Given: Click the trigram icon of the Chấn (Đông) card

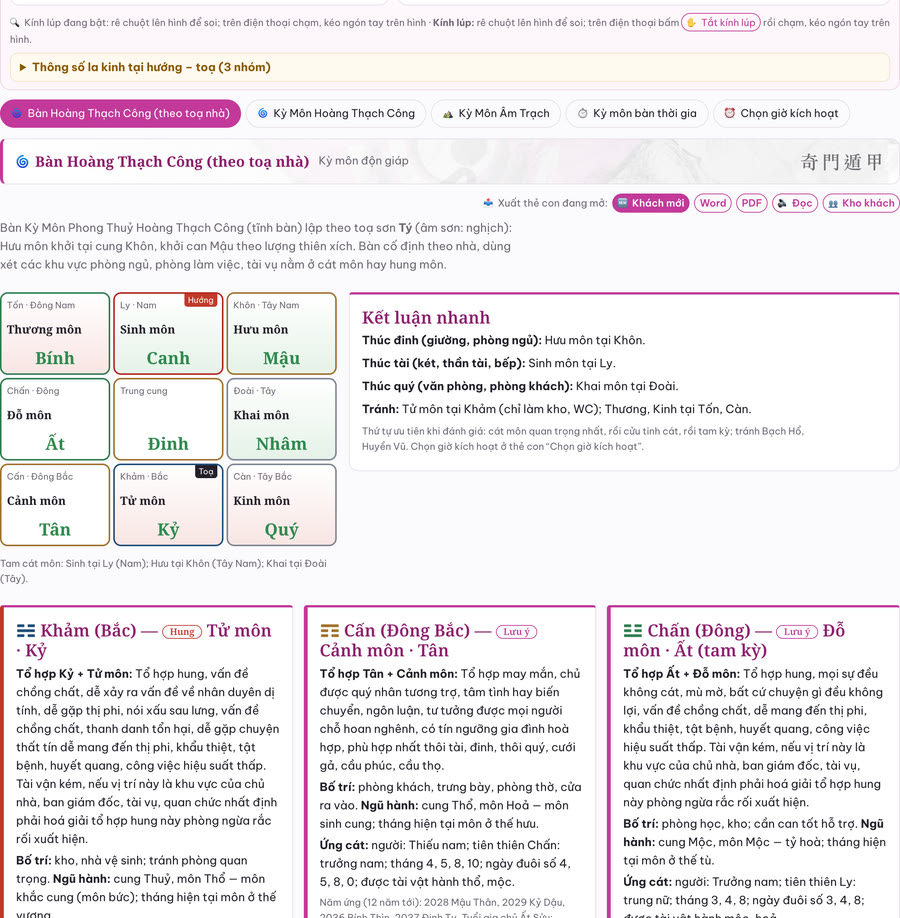Looking at the screenshot, I should 633,631.
